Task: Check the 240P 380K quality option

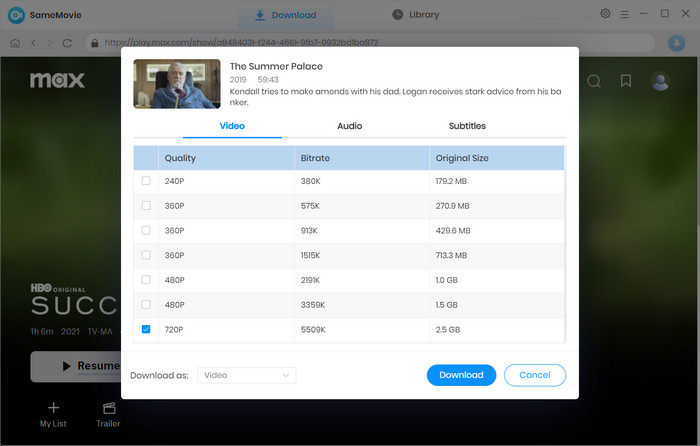Action: [146, 181]
